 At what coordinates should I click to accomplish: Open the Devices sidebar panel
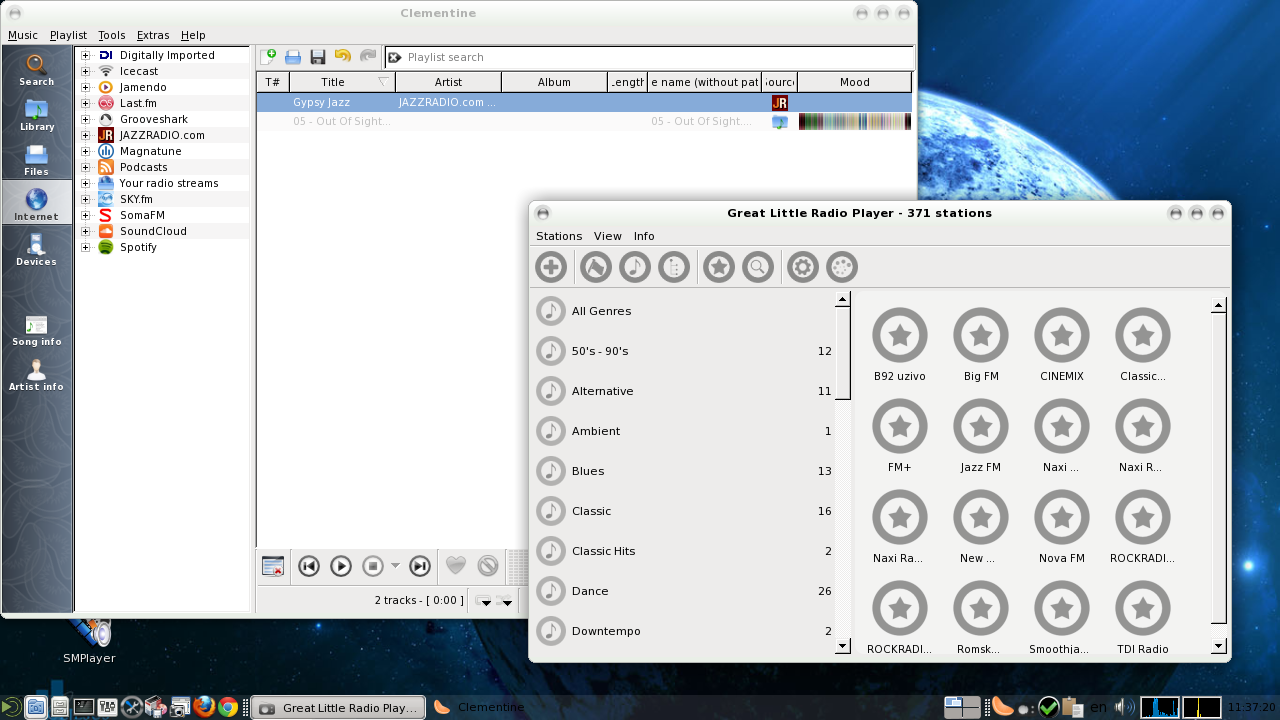36,249
